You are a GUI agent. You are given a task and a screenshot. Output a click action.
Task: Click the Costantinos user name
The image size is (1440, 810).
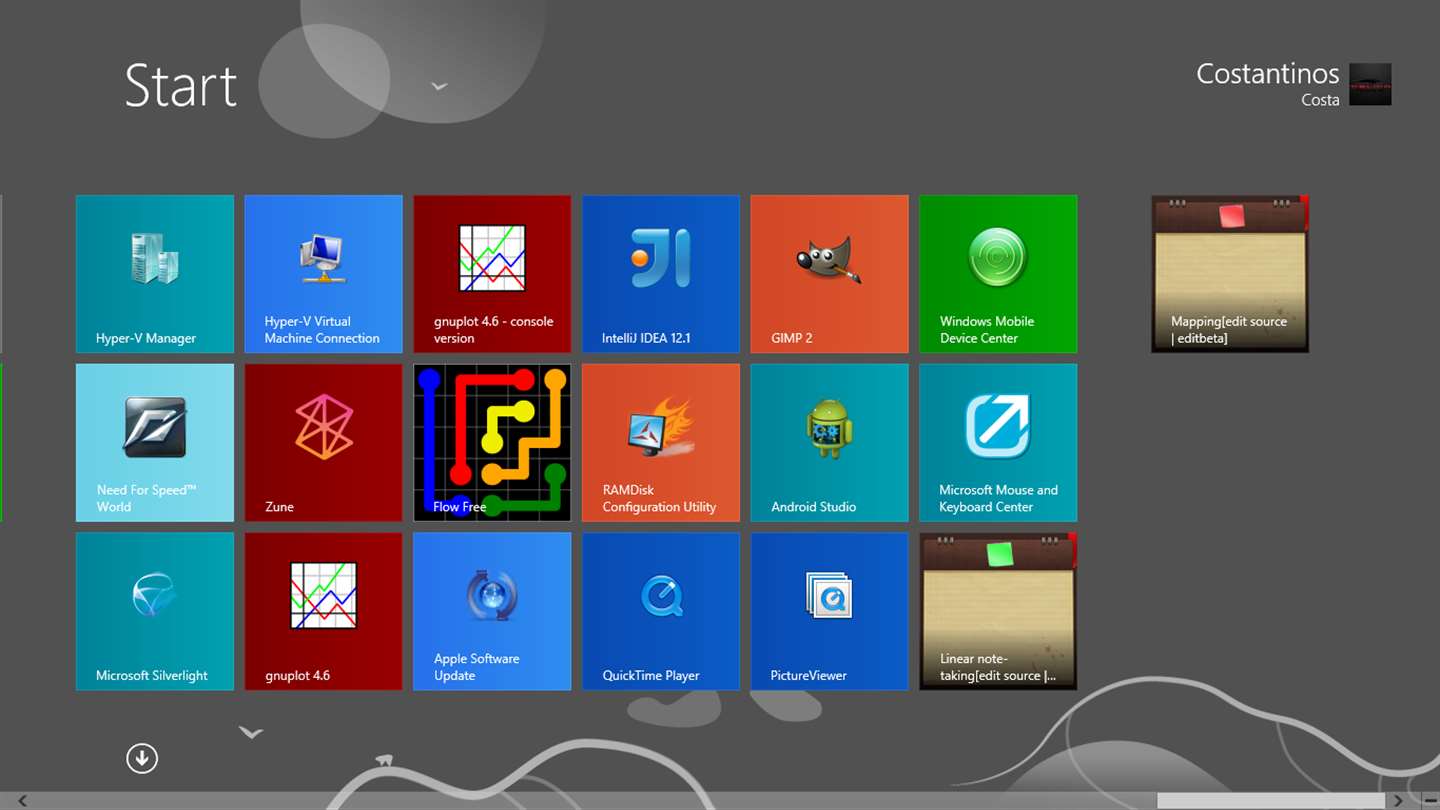tap(1268, 74)
